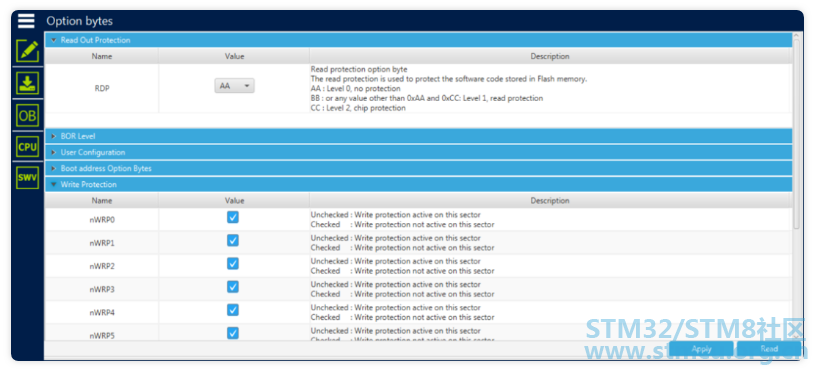Toggle the nWRP0 checkbox
The image size is (817, 374).
tap(233, 217)
